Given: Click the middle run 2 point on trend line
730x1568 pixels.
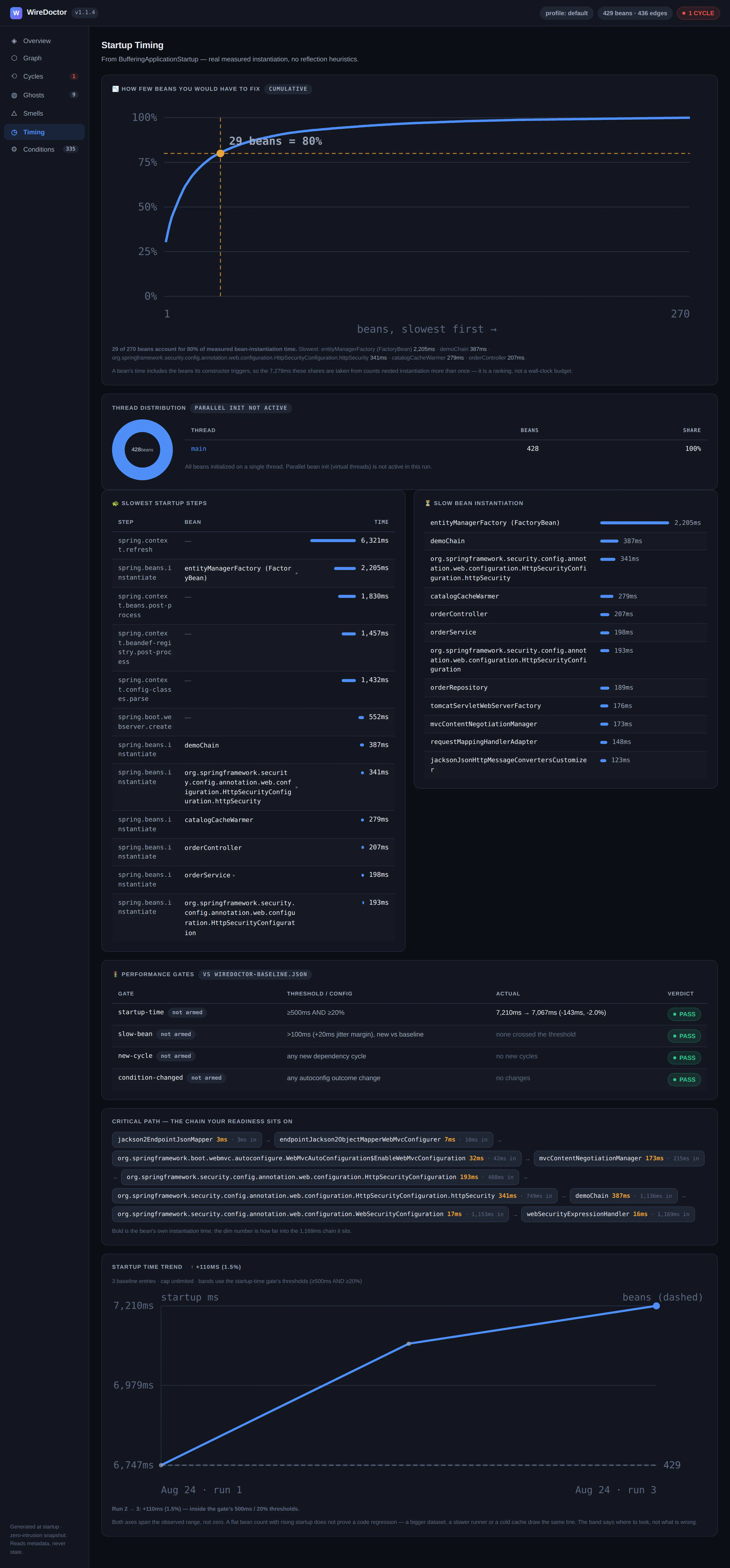Looking at the screenshot, I should (409, 1343).
